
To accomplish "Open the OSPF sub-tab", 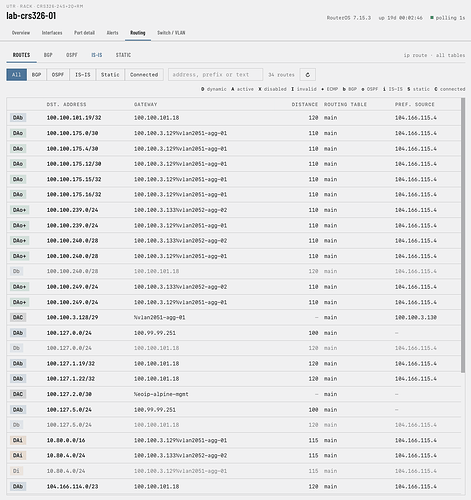I will (x=72, y=55).
